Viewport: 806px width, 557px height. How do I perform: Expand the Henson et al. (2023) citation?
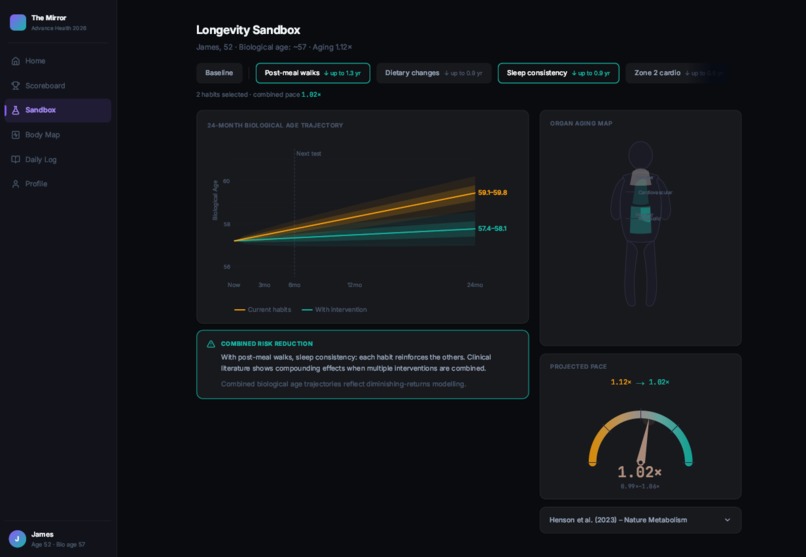tap(640, 520)
